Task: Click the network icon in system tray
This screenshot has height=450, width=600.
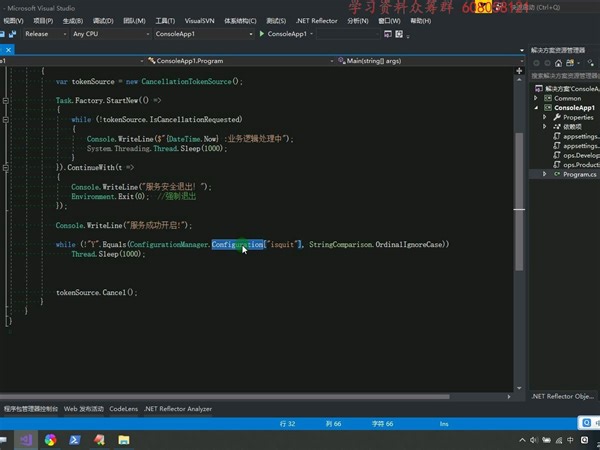Action: coord(559,440)
